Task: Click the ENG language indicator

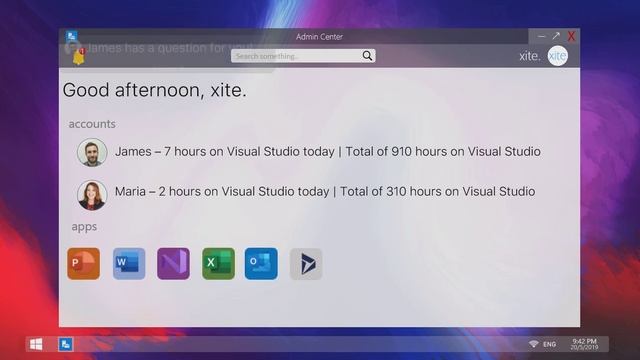Action: pos(549,344)
